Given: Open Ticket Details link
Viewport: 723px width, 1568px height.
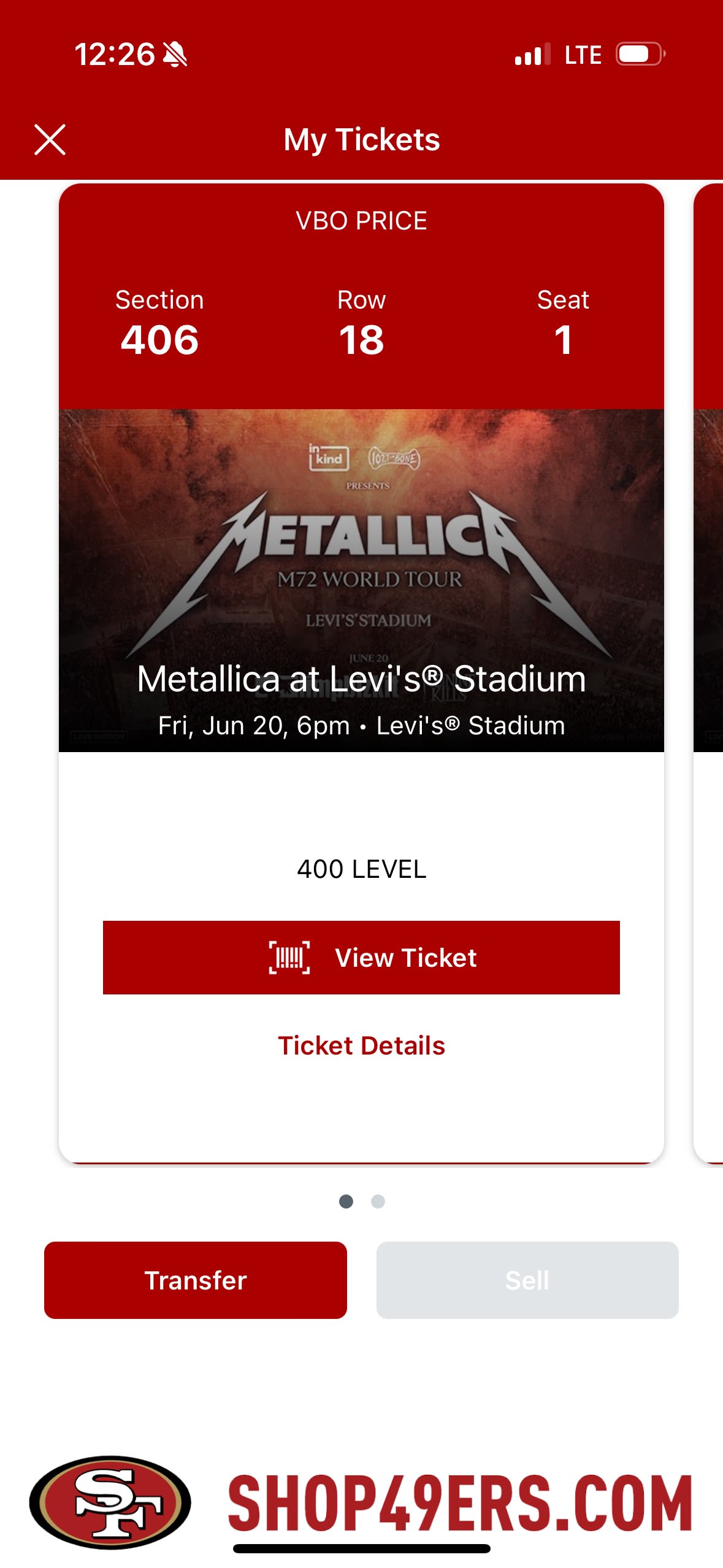Looking at the screenshot, I should [x=361, y=1045].
